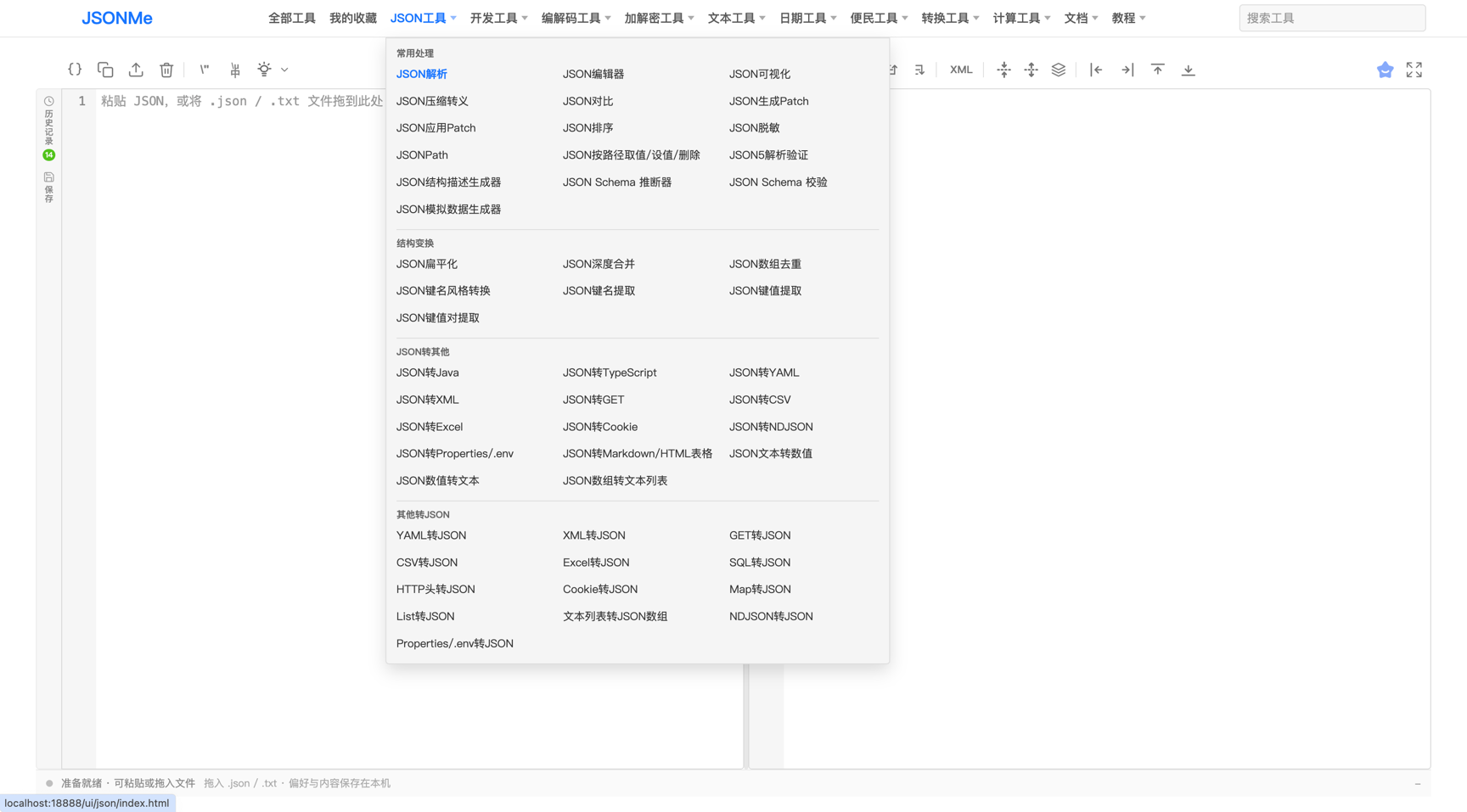Image resolution: width=1467 pixels, height=812 pixels.
Task: Click the arrow-to-left-bar icon
Action: (x=1097, y=70)
